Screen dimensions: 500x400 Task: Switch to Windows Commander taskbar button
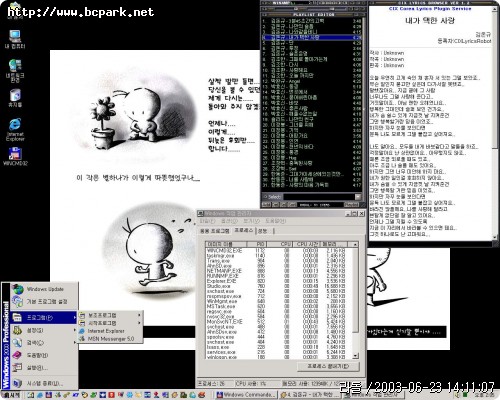point(246,395)
